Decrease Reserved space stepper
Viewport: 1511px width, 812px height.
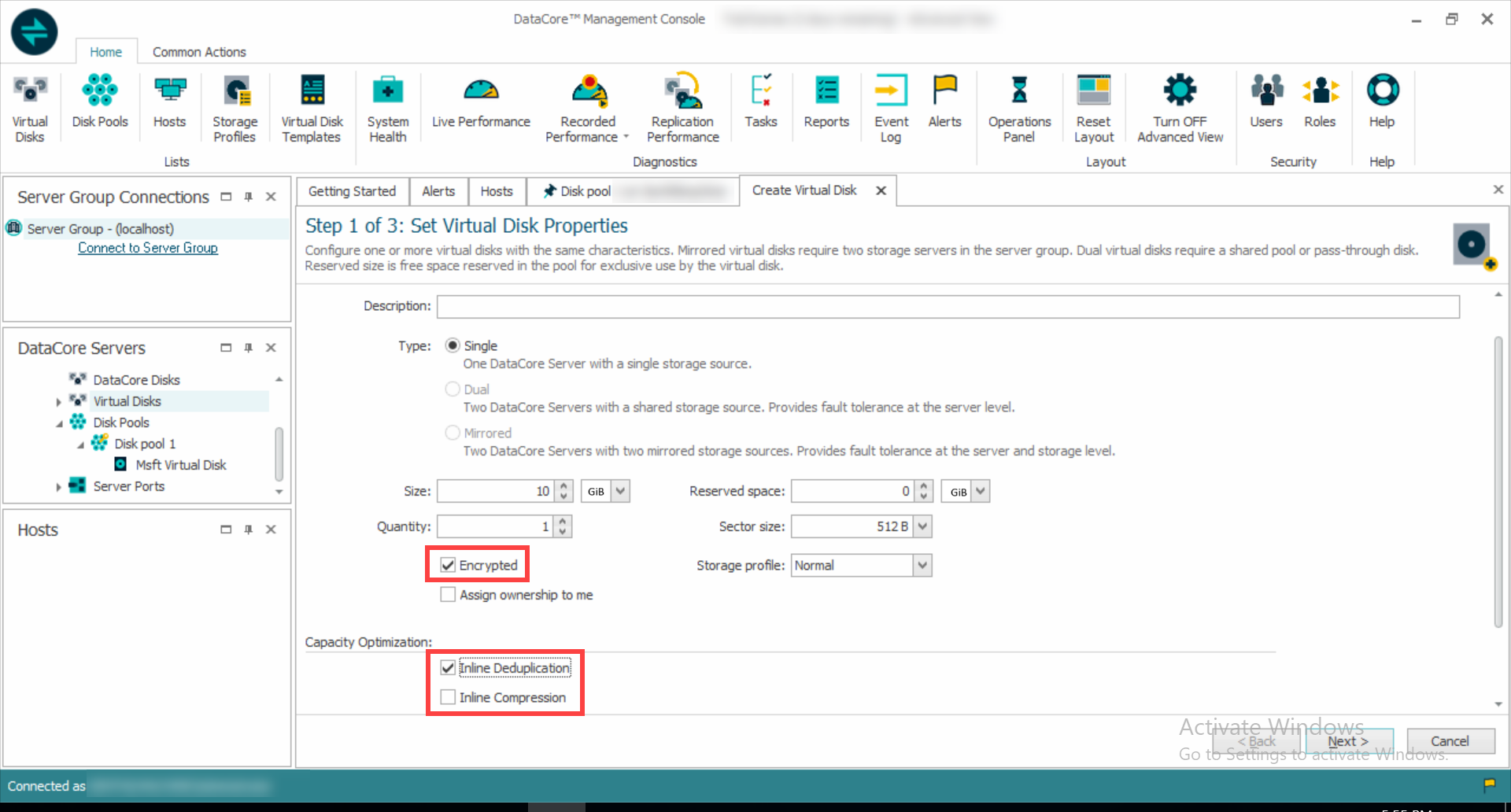point(925,496)
